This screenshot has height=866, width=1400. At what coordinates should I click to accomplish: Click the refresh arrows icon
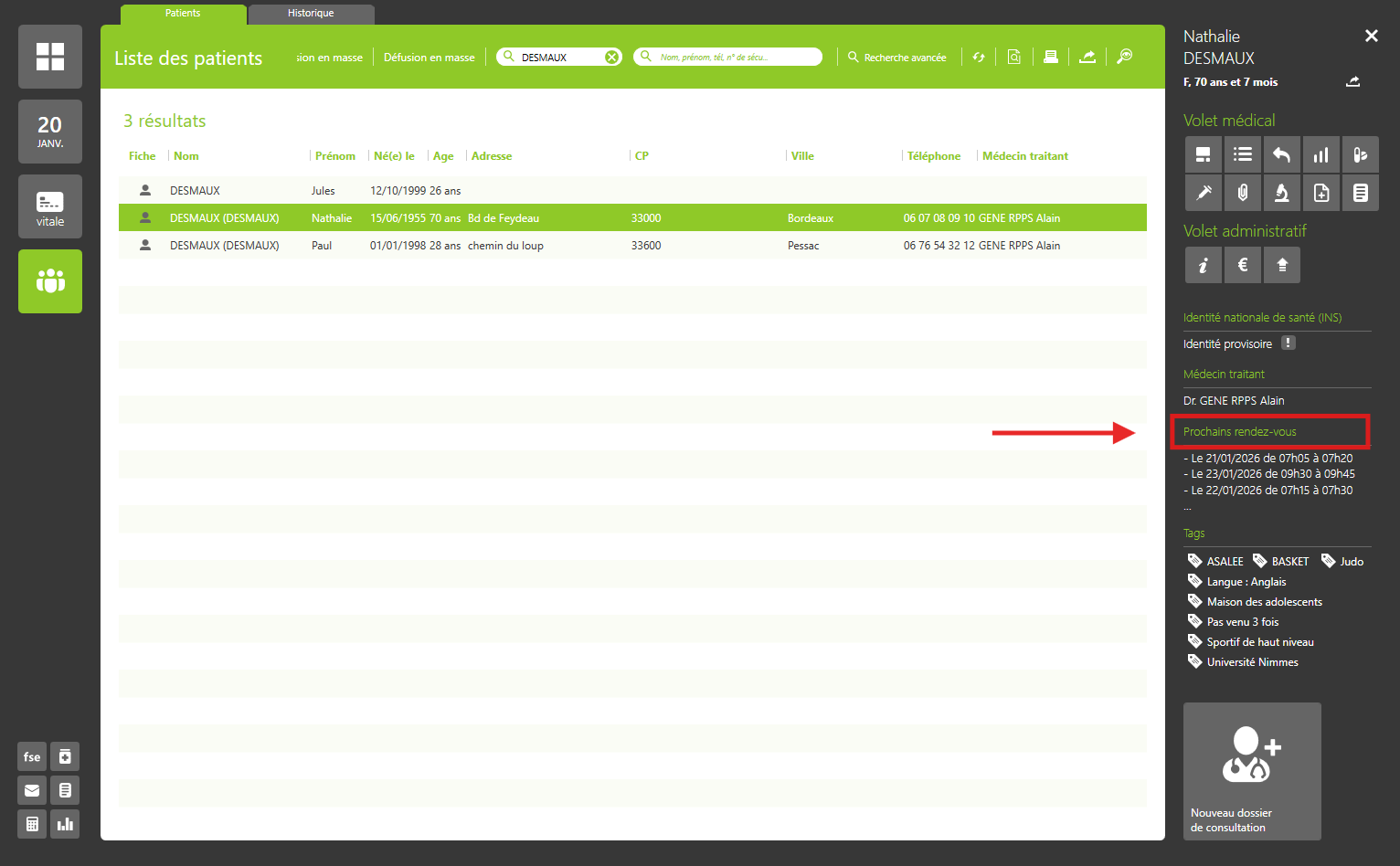tap(979, 57)
